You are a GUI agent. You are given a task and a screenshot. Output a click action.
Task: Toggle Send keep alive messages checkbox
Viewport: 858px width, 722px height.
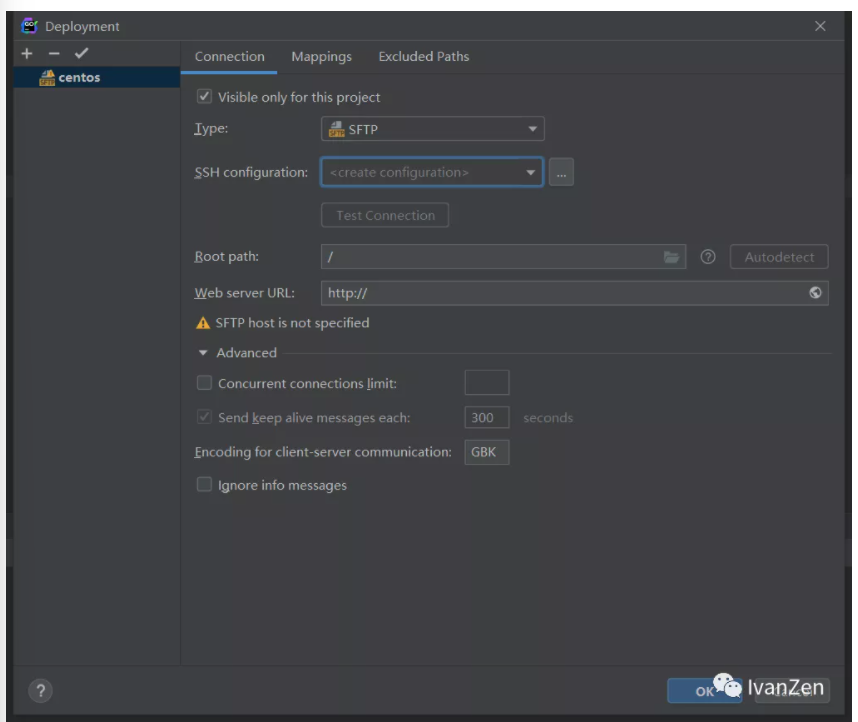[x=204, y=417]
